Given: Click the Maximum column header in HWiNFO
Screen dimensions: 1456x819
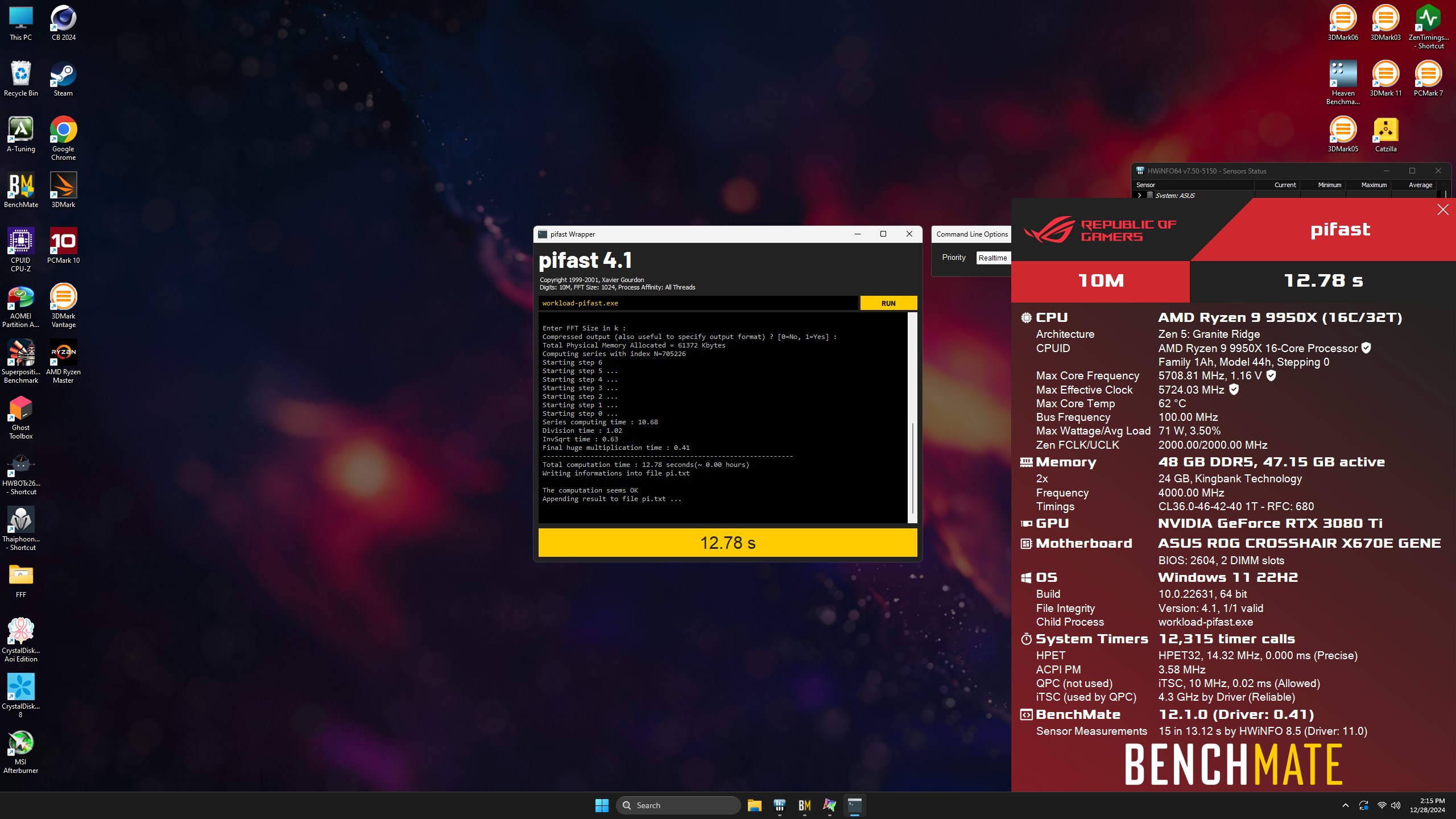Looking at the screenshot, I should (1374, 185).
